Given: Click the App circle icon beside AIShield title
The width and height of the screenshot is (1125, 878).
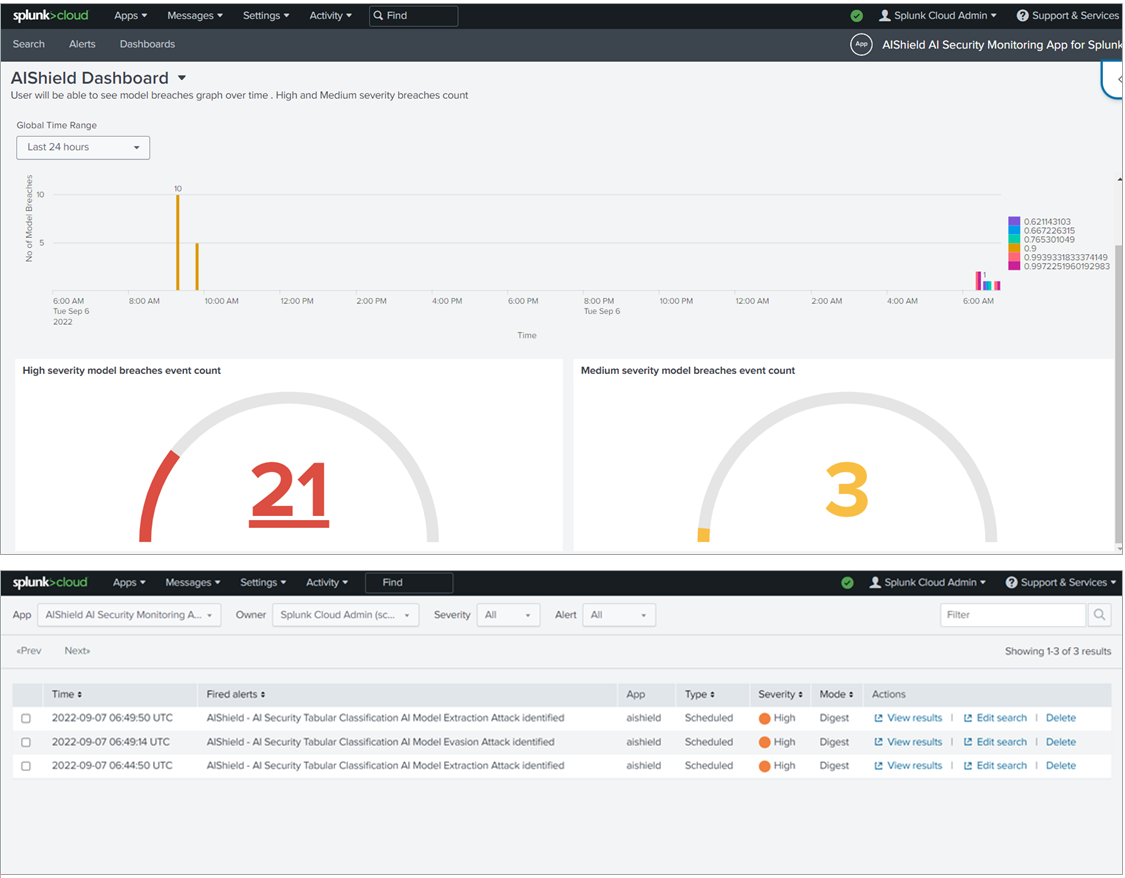Looking at the screenshot, I should [x=861, y=44].
